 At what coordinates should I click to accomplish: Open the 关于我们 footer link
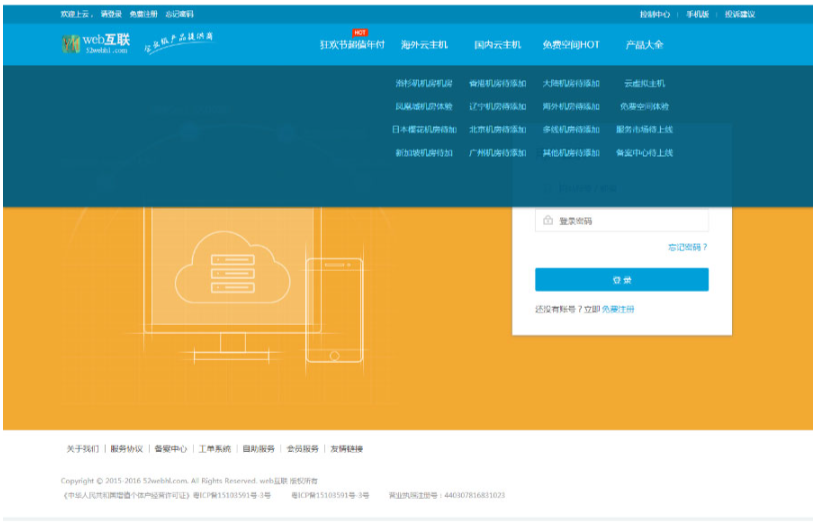pos(83,449)
